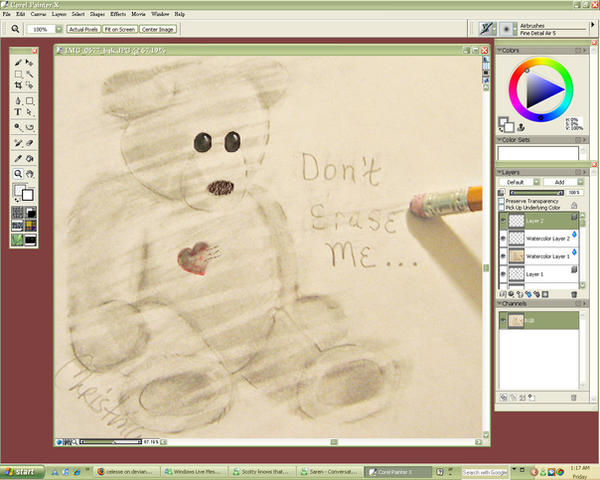
Task: Enable Preserve Transparency checkbox
Action: pyautogui.click(x=501, y=201)
